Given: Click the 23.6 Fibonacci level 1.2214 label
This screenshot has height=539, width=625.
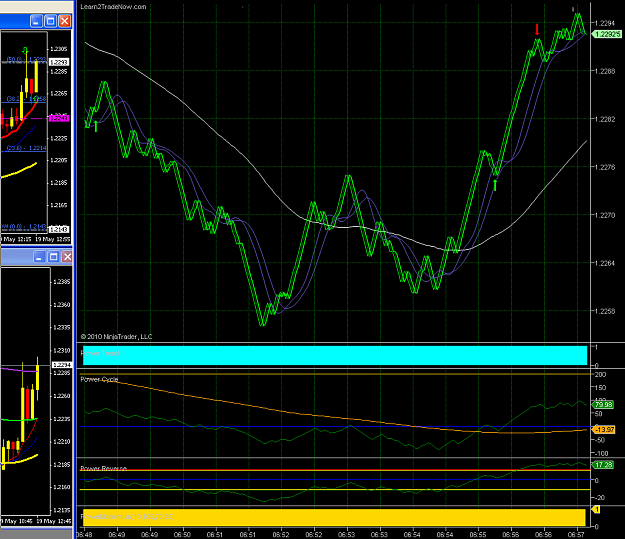Looking at the screenshot, I should point(26,148).
